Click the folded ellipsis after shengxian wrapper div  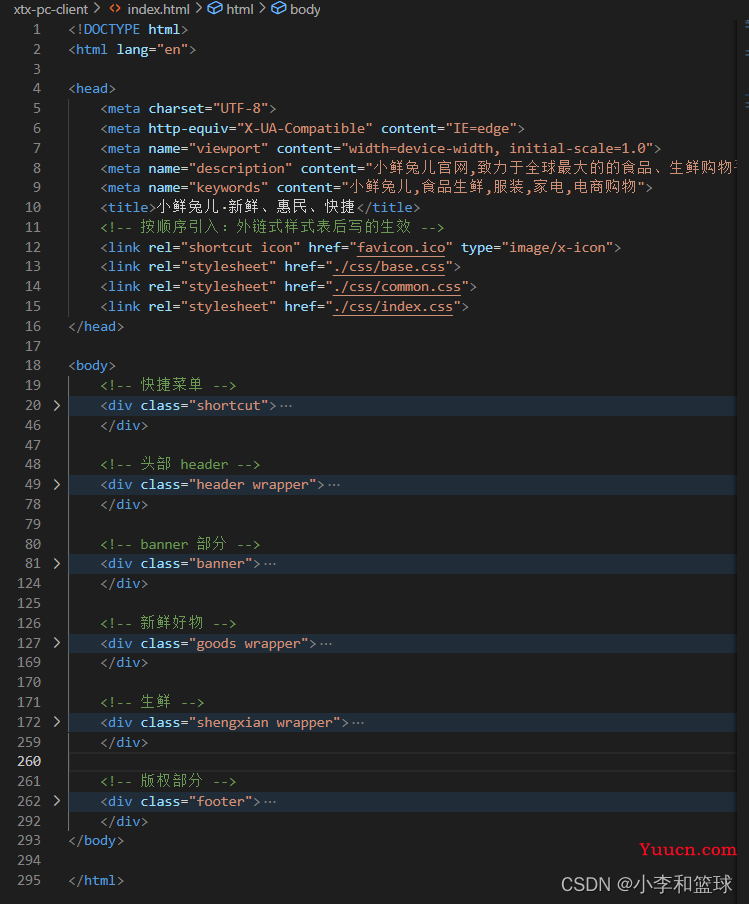[x=358, y=722]
